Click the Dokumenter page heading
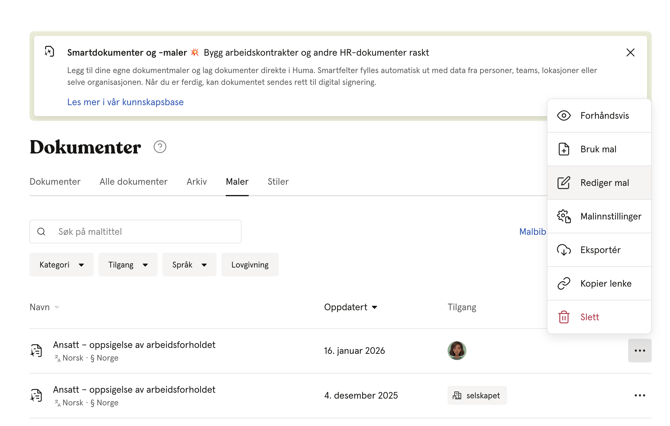This screenshot has height=426, width=670. 85,147
